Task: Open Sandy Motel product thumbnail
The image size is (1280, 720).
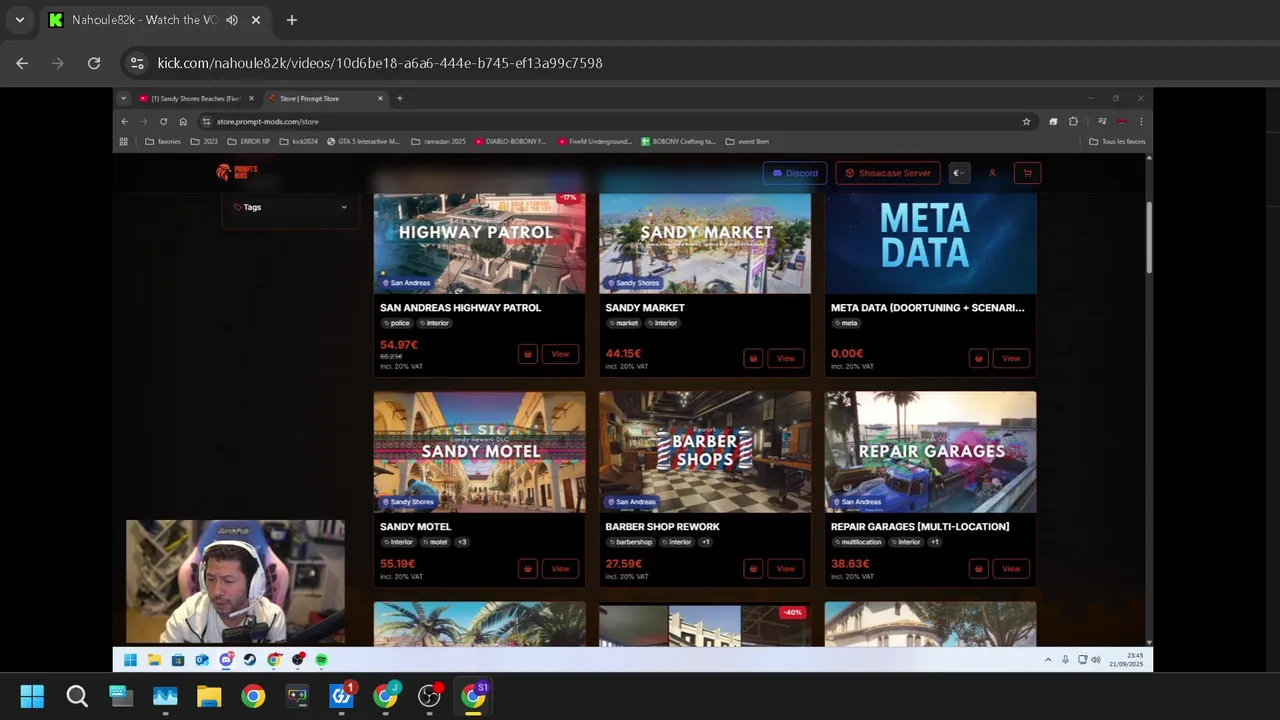Action: tap(480, 452)
